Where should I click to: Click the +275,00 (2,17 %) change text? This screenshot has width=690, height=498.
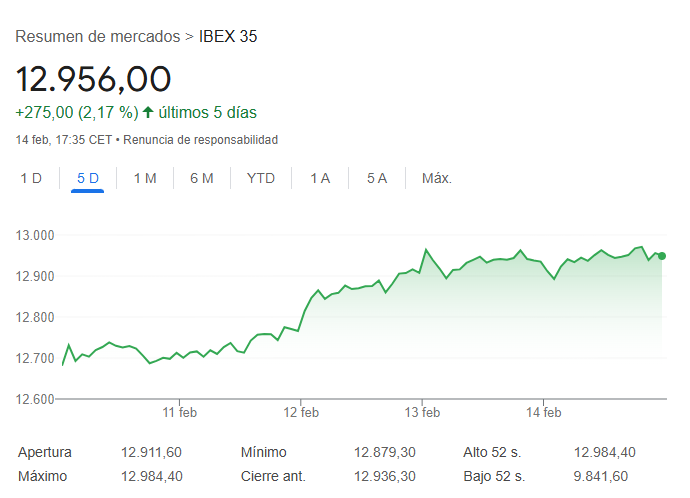click(x=76, y=113)
